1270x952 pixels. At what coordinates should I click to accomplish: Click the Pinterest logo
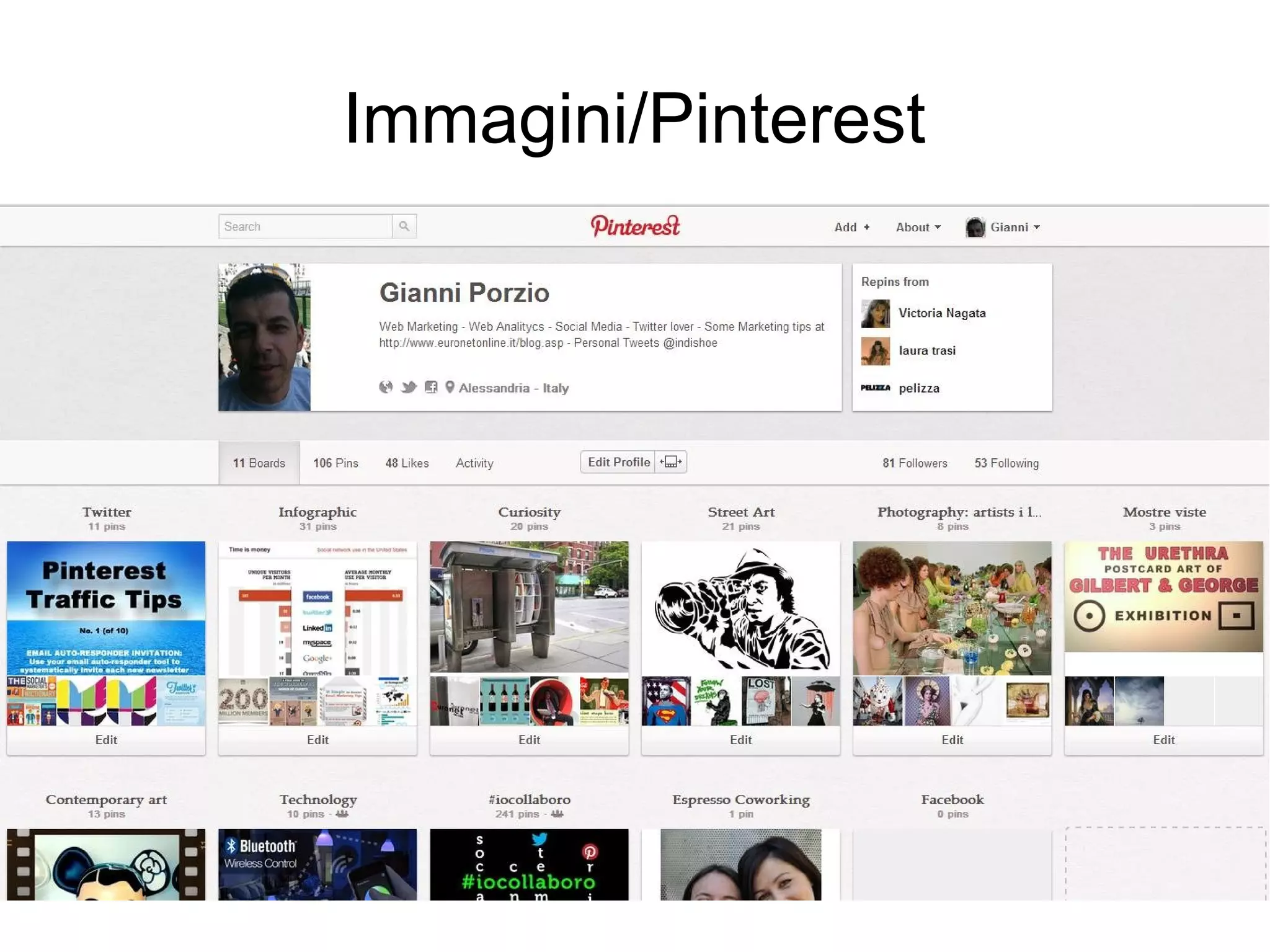click(635, 226)
